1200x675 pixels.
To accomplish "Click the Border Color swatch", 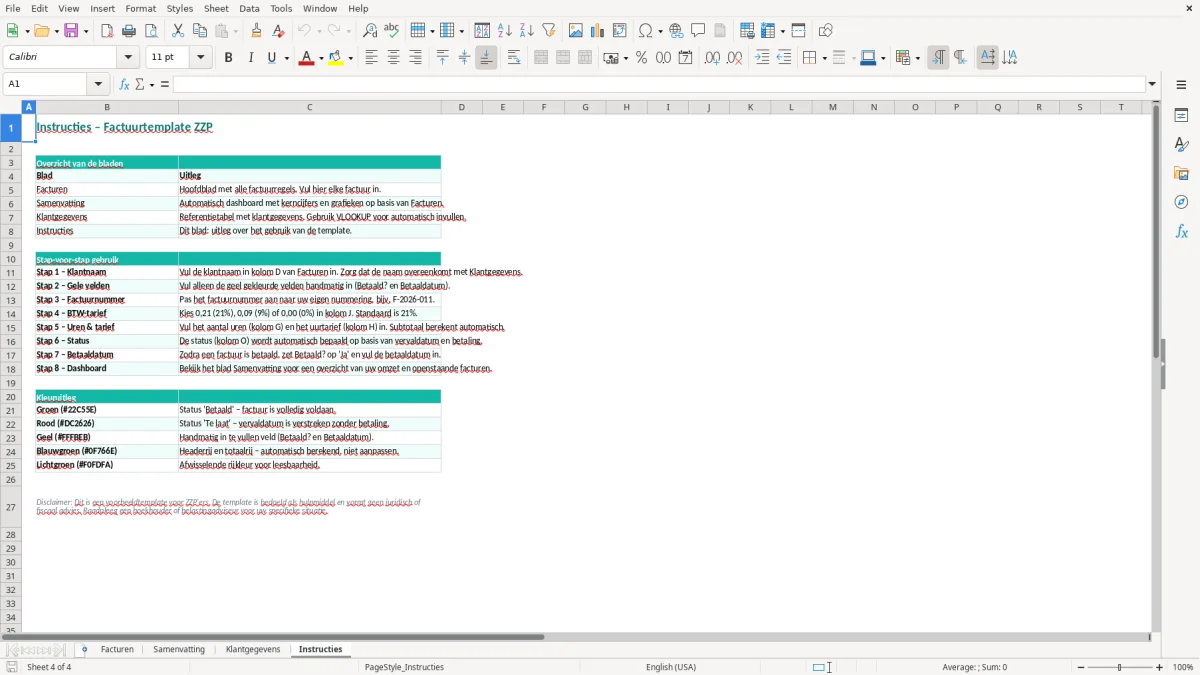I will [x=867, y=58].
